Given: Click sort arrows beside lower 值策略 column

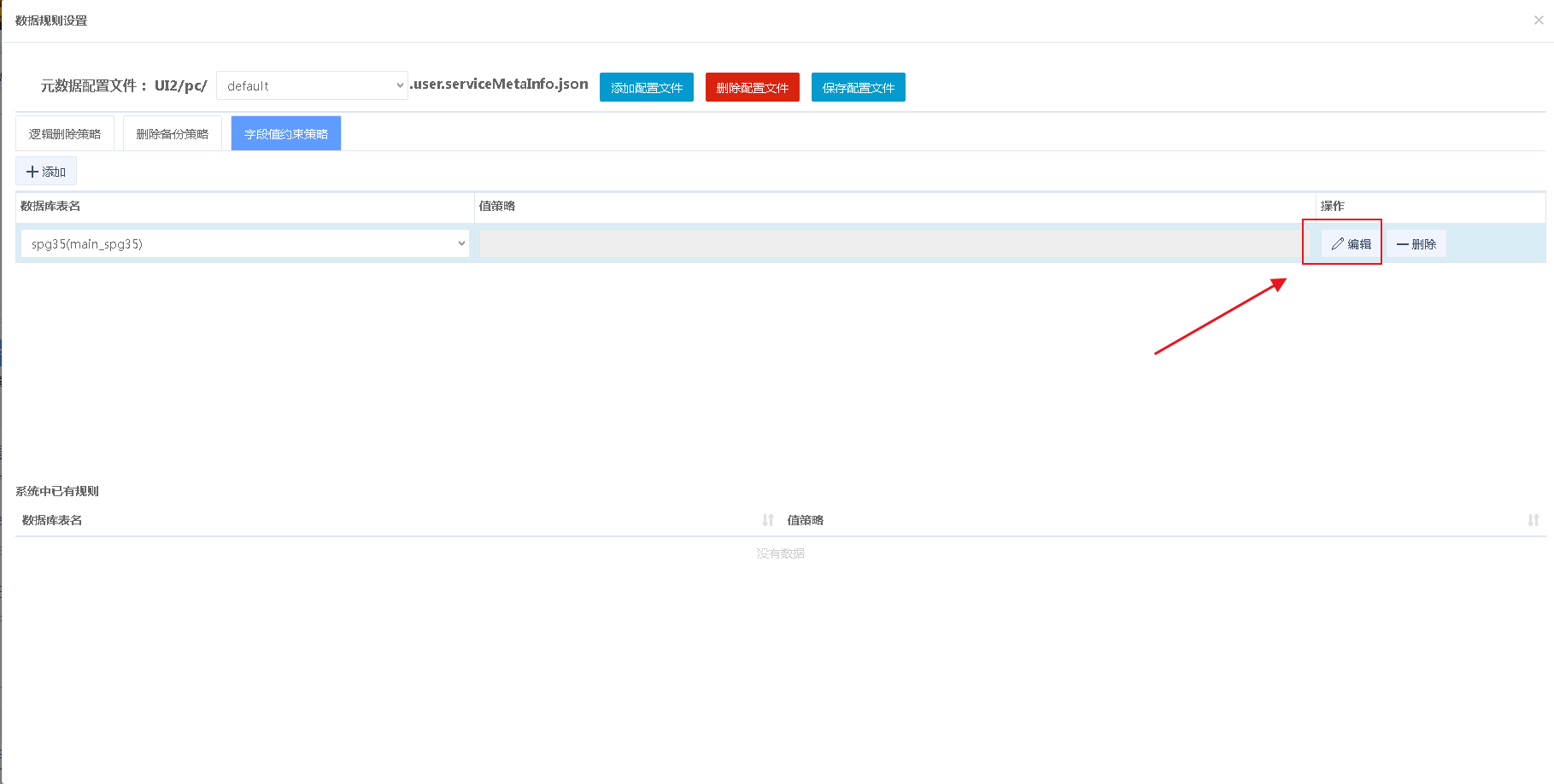Looking at the screenshot, I should point(1533,520).
